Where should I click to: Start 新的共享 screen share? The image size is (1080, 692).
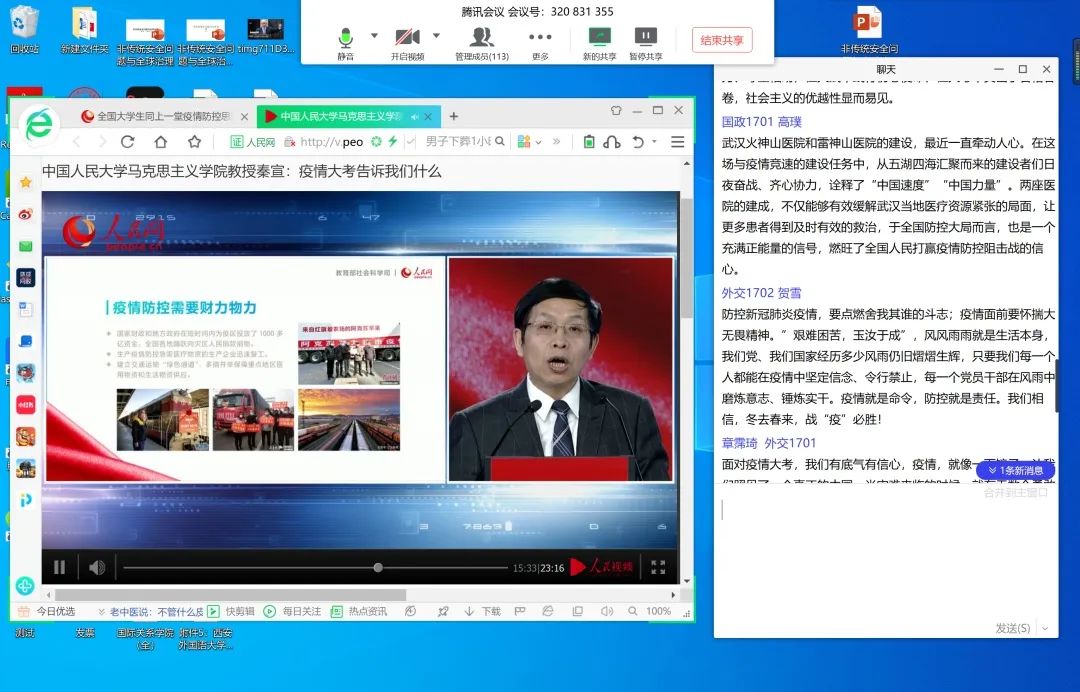pyautogui.click(x=599, y=38)
